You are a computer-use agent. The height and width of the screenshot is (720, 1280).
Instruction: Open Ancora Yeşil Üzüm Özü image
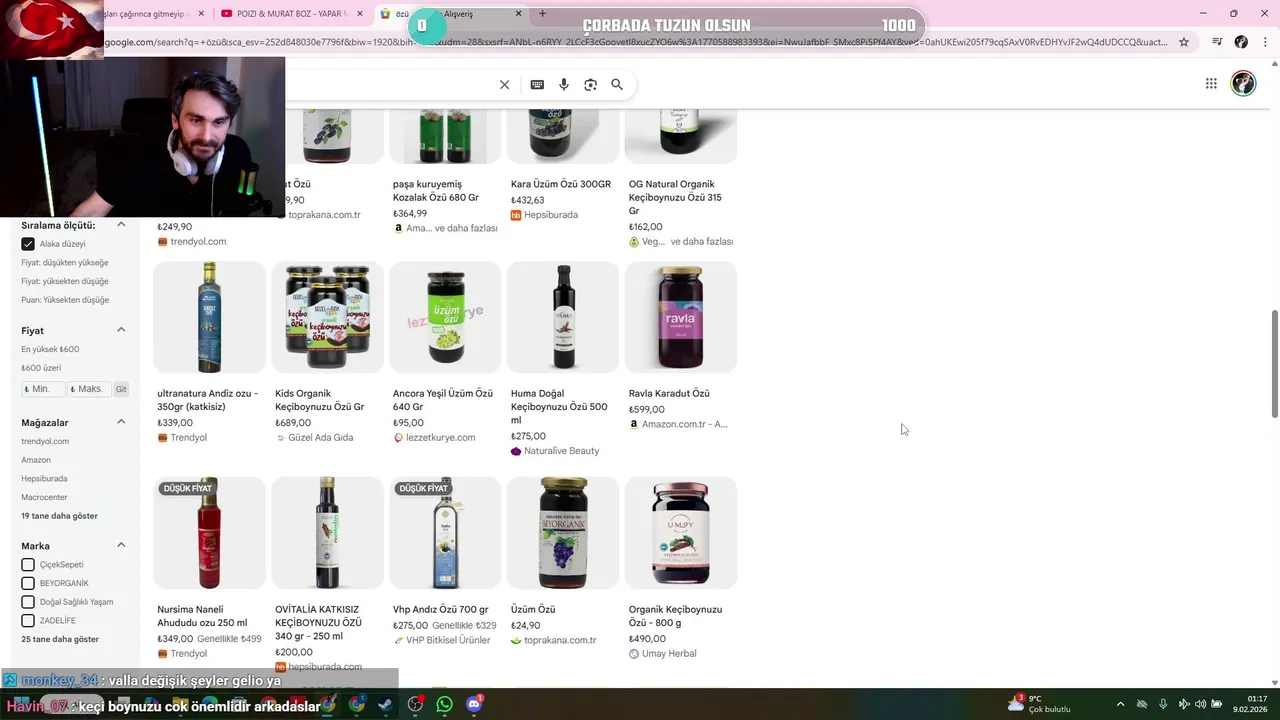(x=445, y=318)
